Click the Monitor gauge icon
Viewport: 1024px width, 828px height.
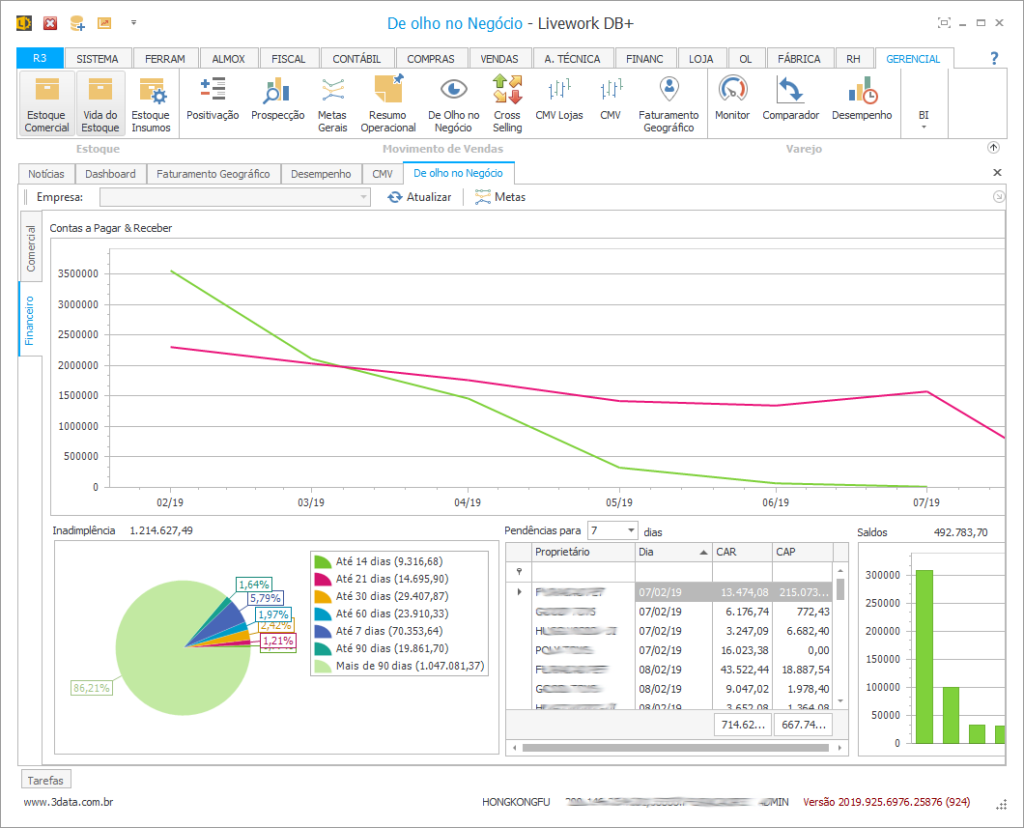pyautogui.click(x=732, y=100)
